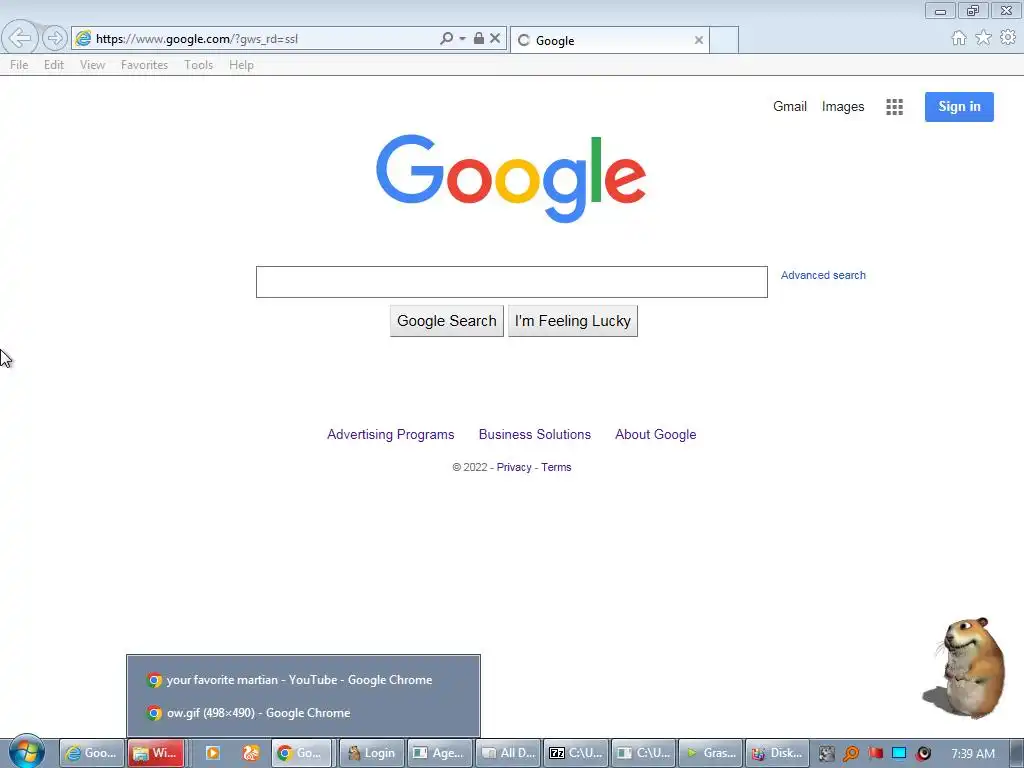
Task: Open the IE Tools gear icon
Action: (x=1008, y=38)
